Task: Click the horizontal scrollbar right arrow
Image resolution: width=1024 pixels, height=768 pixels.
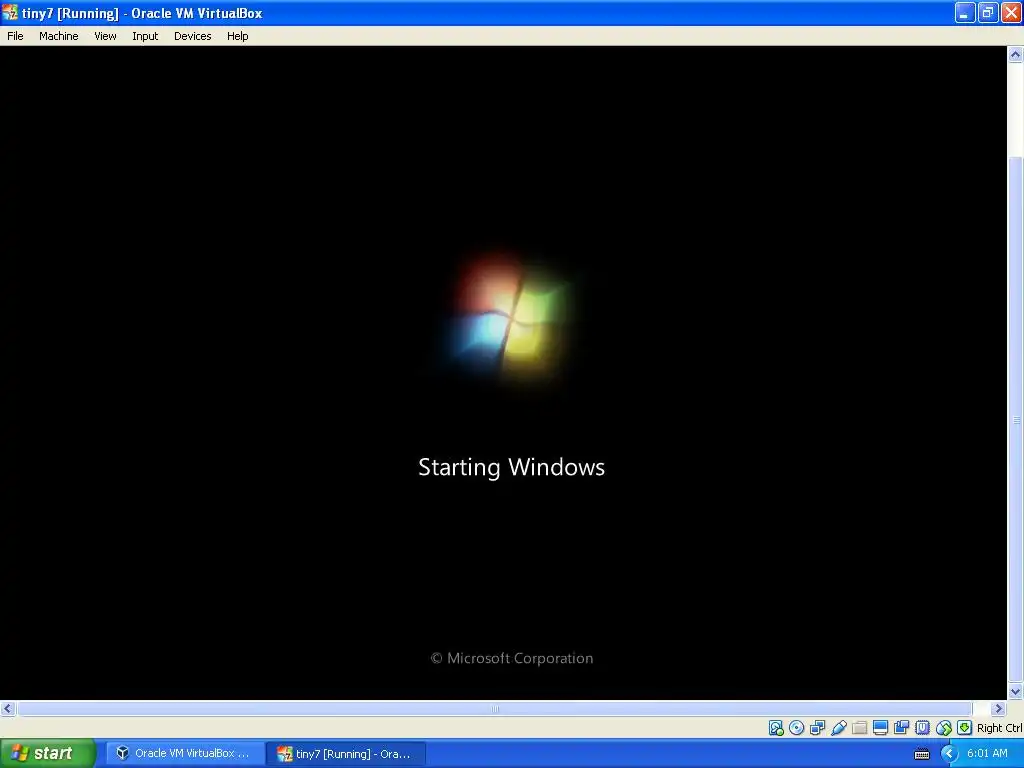Action: tap(999, 709)
